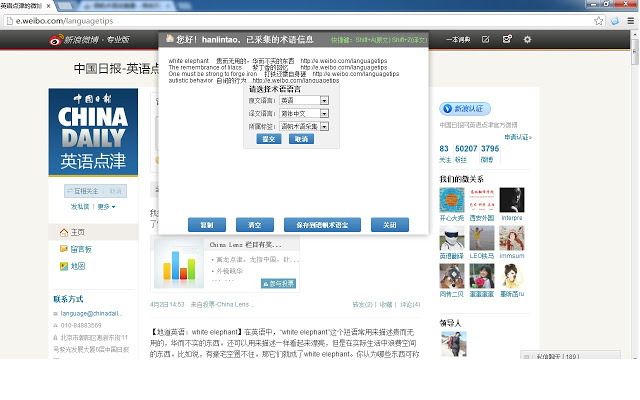The height and width of the screenshot is (400, 640).
Task: Click the China Daily profile image
Action: point(93,132)
